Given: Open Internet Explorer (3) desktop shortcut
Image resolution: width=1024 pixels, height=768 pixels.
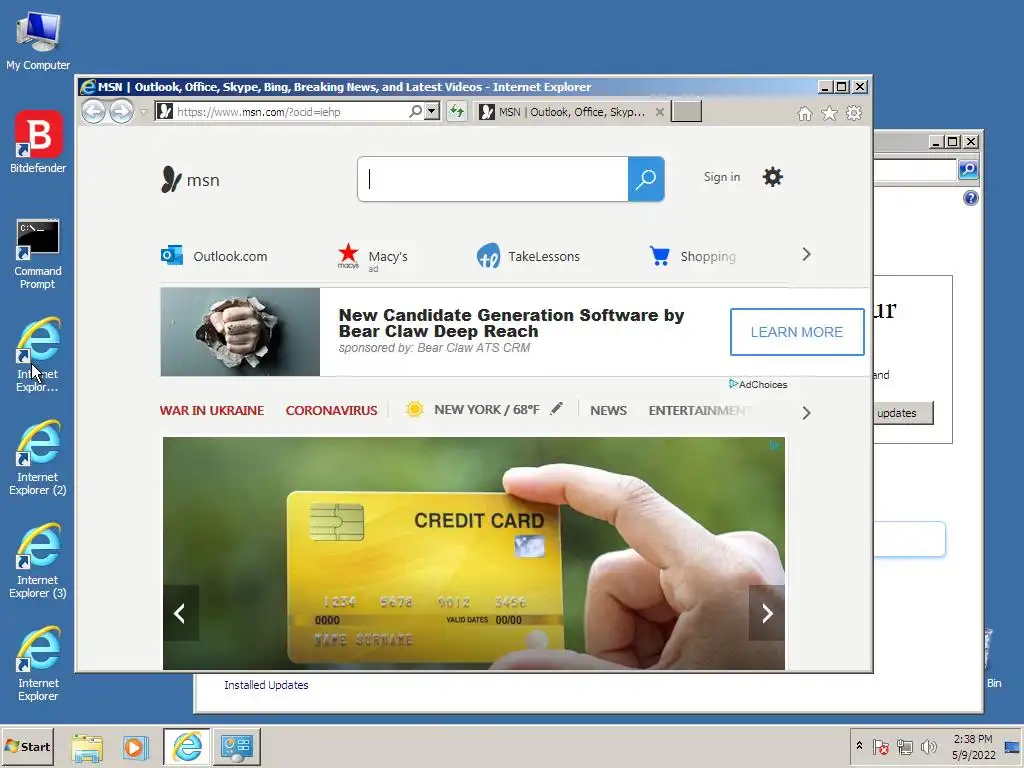Looking at the screenshot, I should pyautogui.click(x=38, y=561).
